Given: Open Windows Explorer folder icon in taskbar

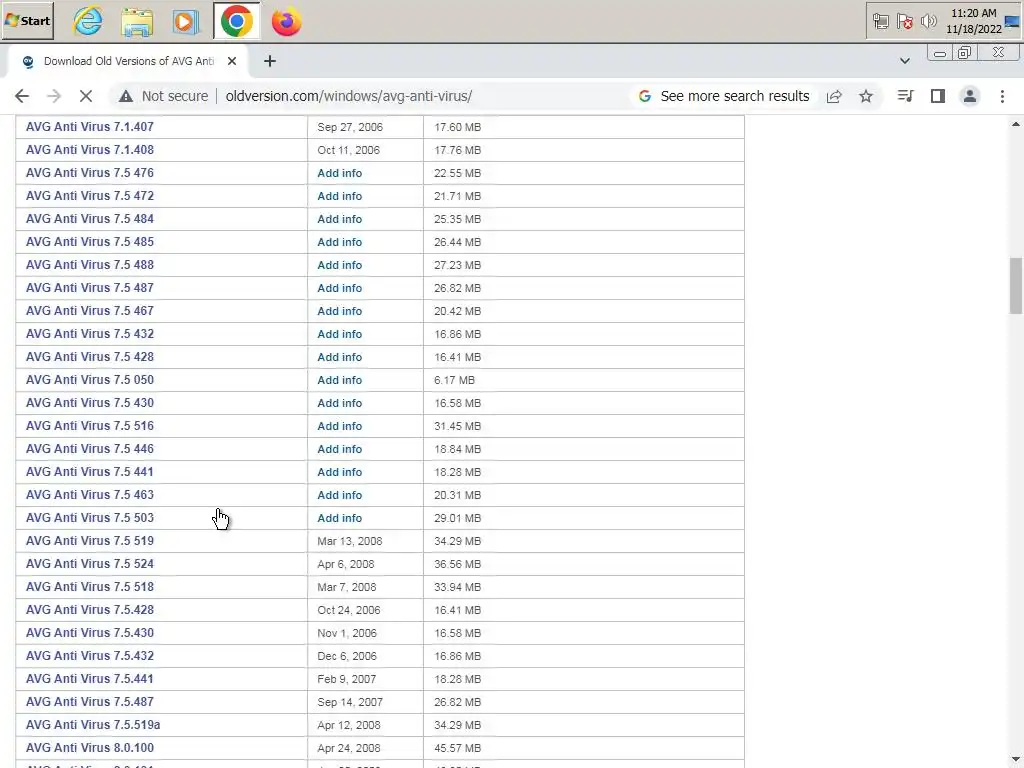Looking at the screenshot, I should [x=137, y=22].
